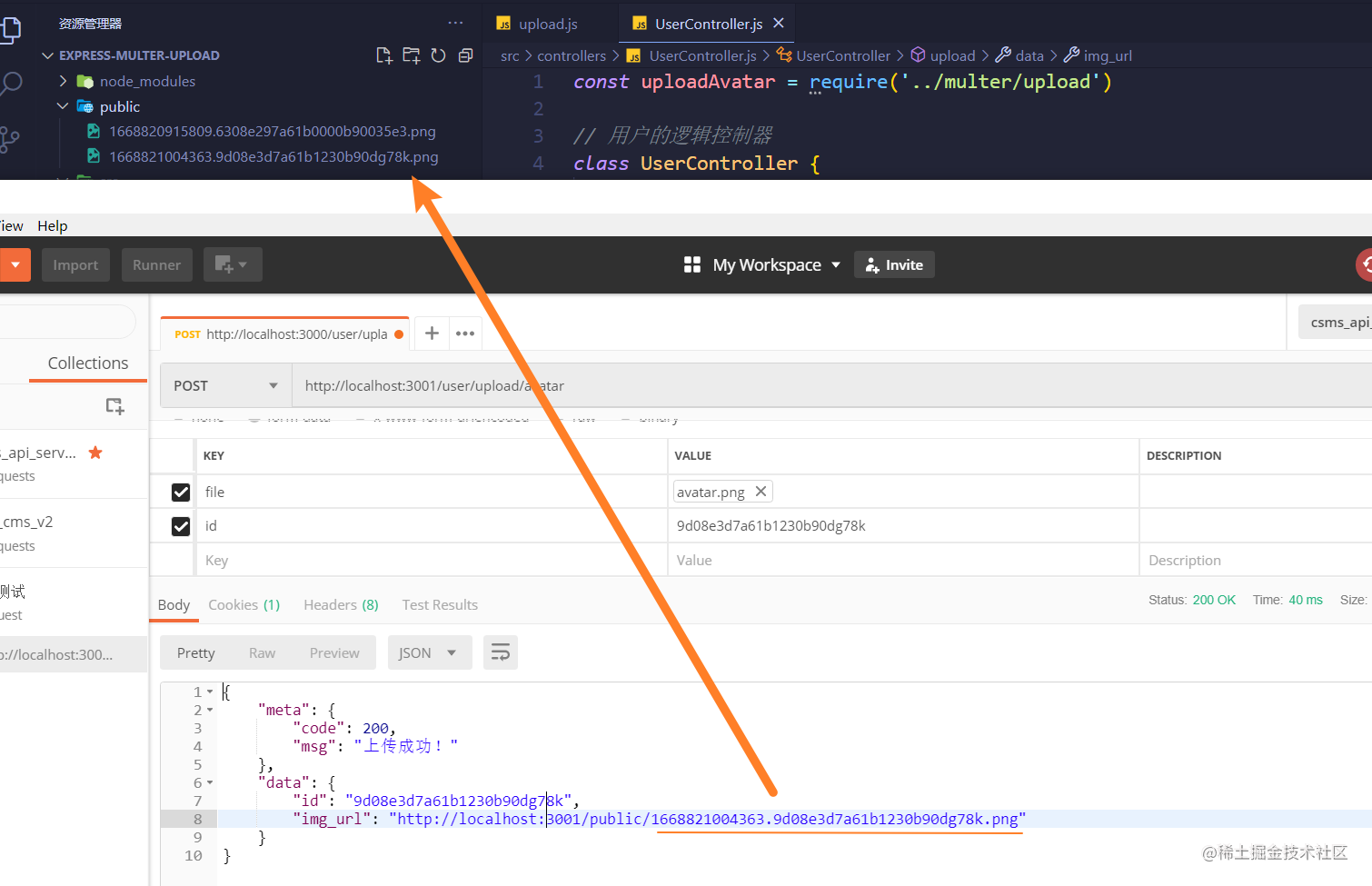Click the empty Value placeholder field
The image size is (1372, 886).
pyautogui.click(x=903, y=561)
